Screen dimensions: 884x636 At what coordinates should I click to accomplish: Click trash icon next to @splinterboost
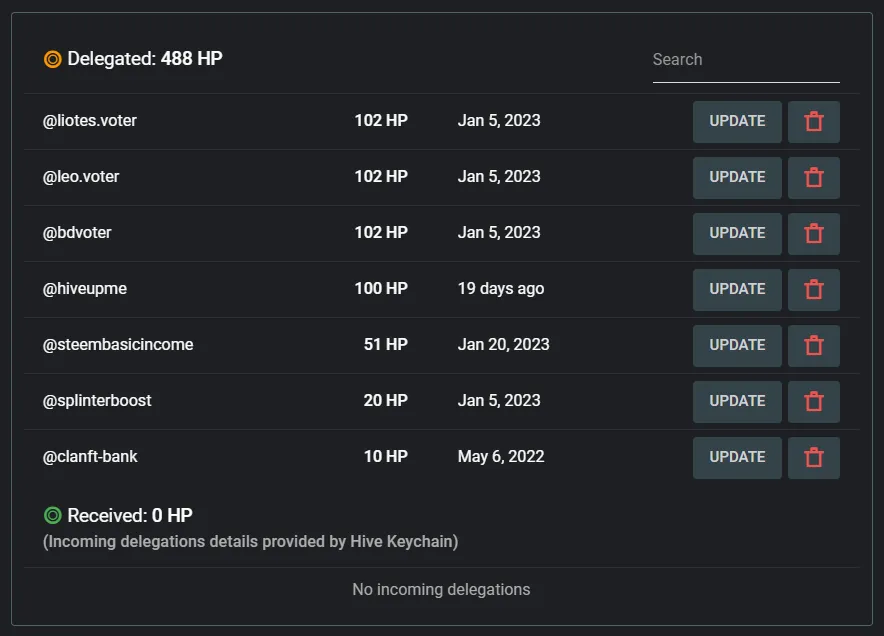813,402
